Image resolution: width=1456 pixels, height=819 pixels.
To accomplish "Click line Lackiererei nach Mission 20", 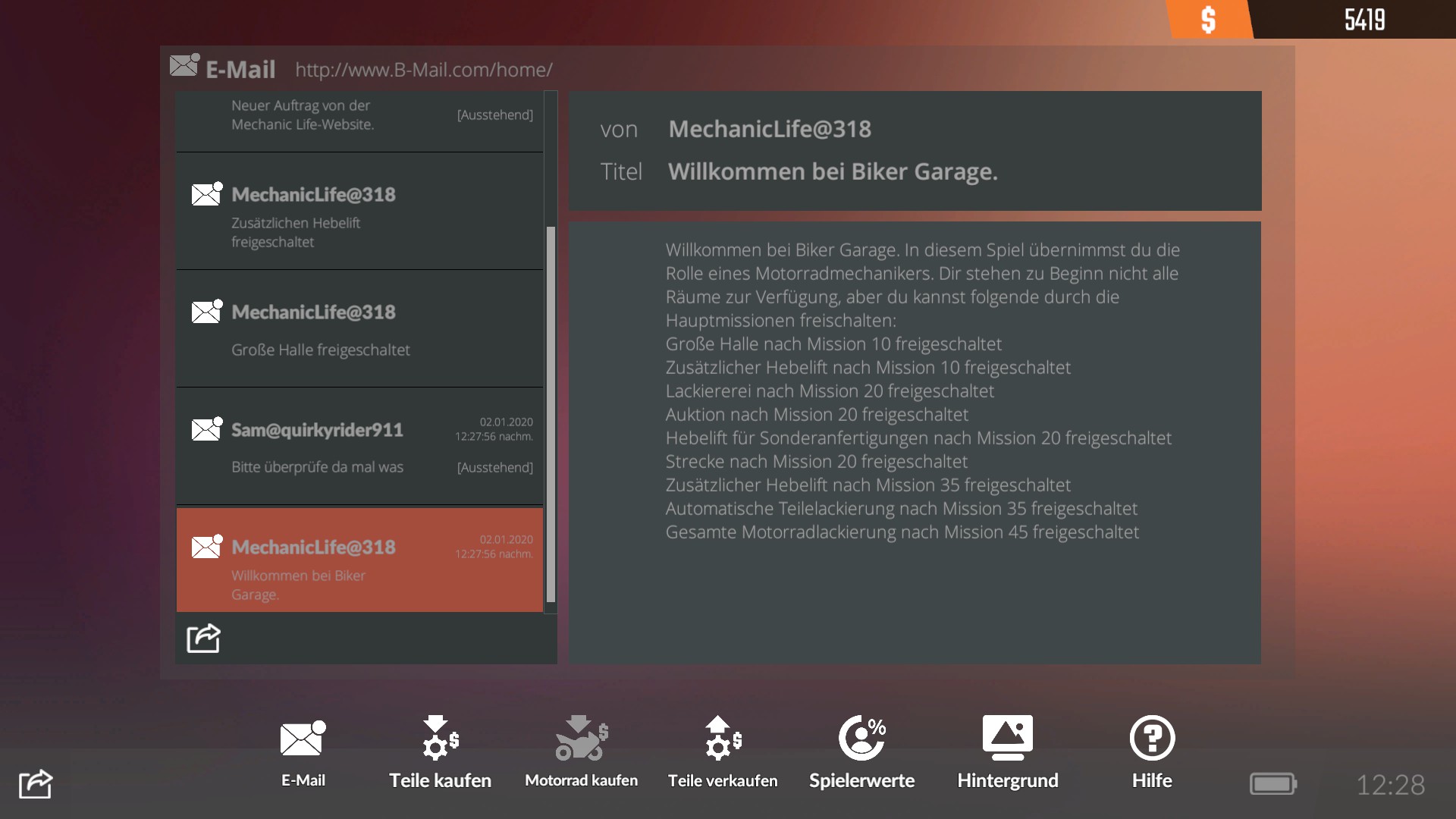I will click(x=830, y=391).
